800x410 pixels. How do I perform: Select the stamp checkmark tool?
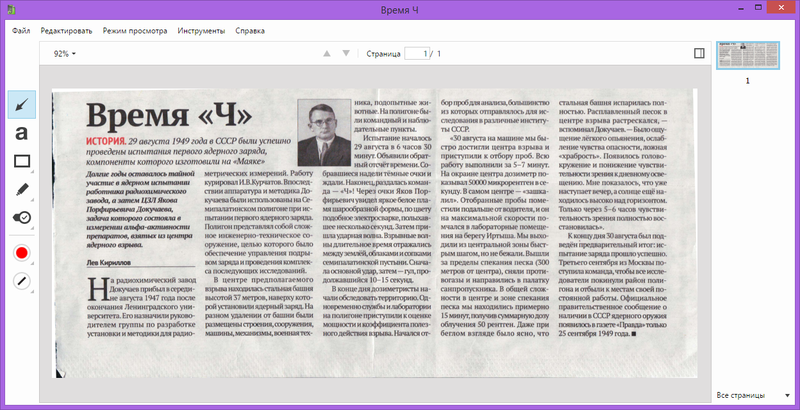click(21, 218)
